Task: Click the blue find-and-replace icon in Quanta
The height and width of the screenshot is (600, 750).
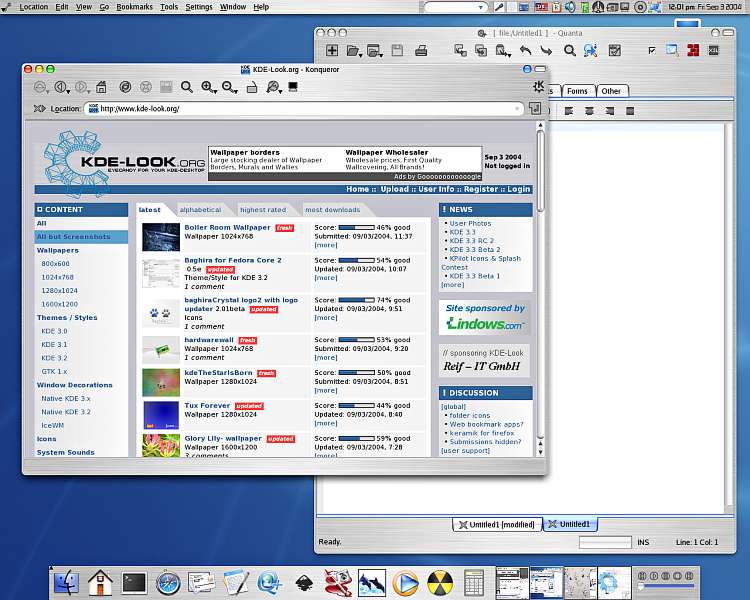Action: point(590,50)
